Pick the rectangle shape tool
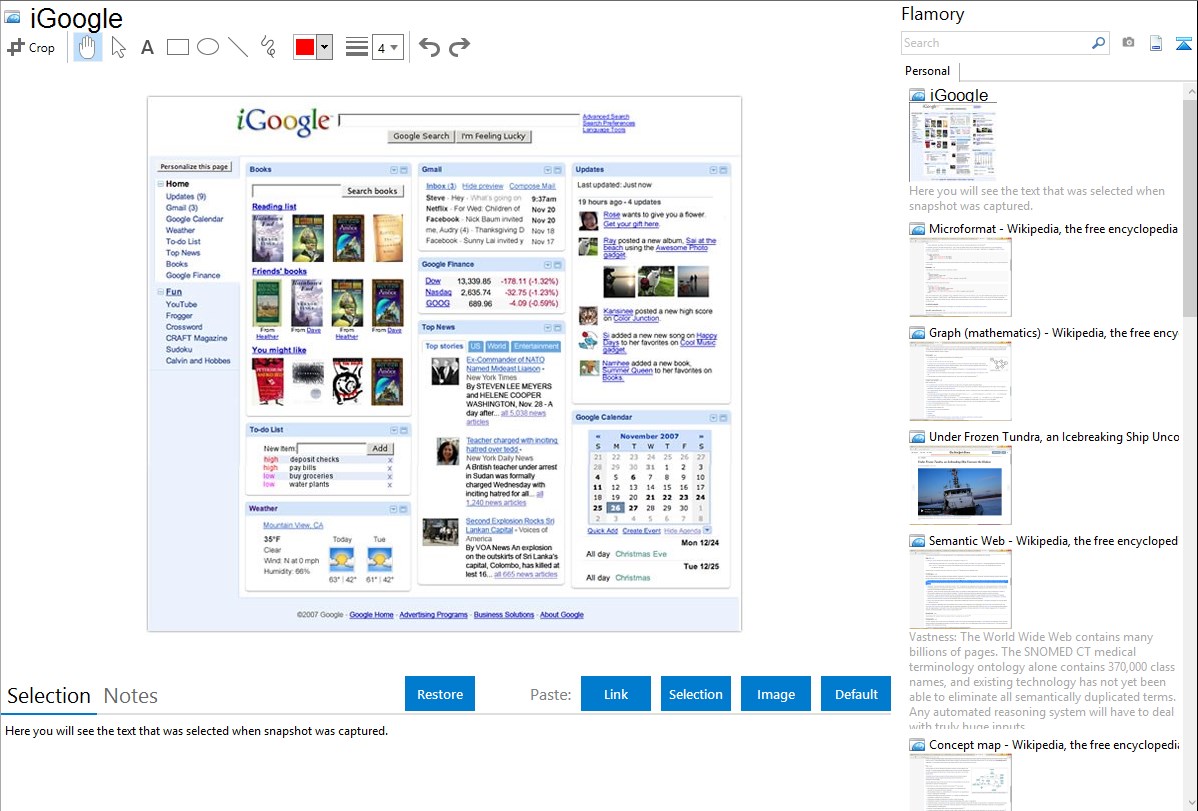The height and width of the screenshot is (811, 1198). (x=177, y=47)
